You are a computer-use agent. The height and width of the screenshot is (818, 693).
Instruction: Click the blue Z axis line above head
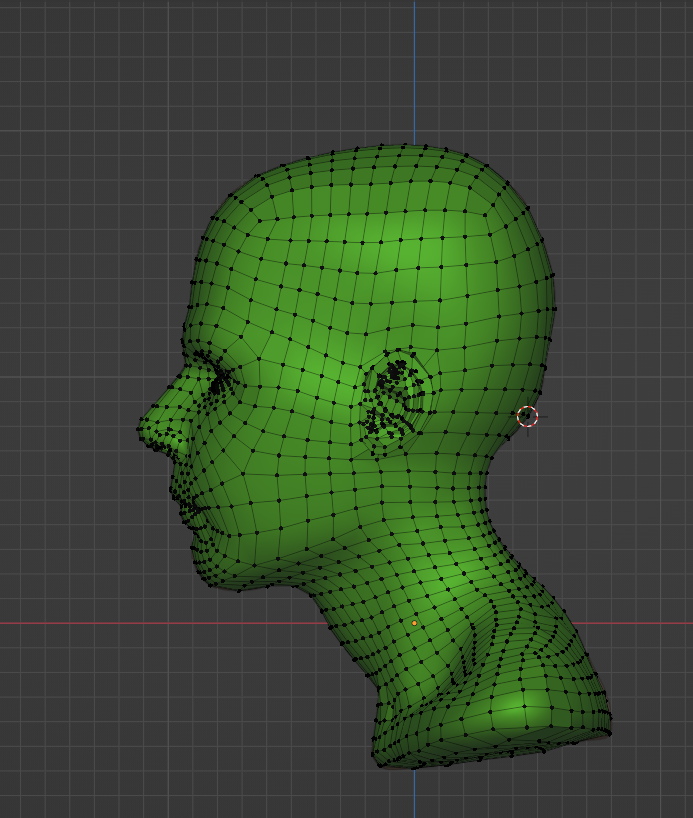pos(414,70)
